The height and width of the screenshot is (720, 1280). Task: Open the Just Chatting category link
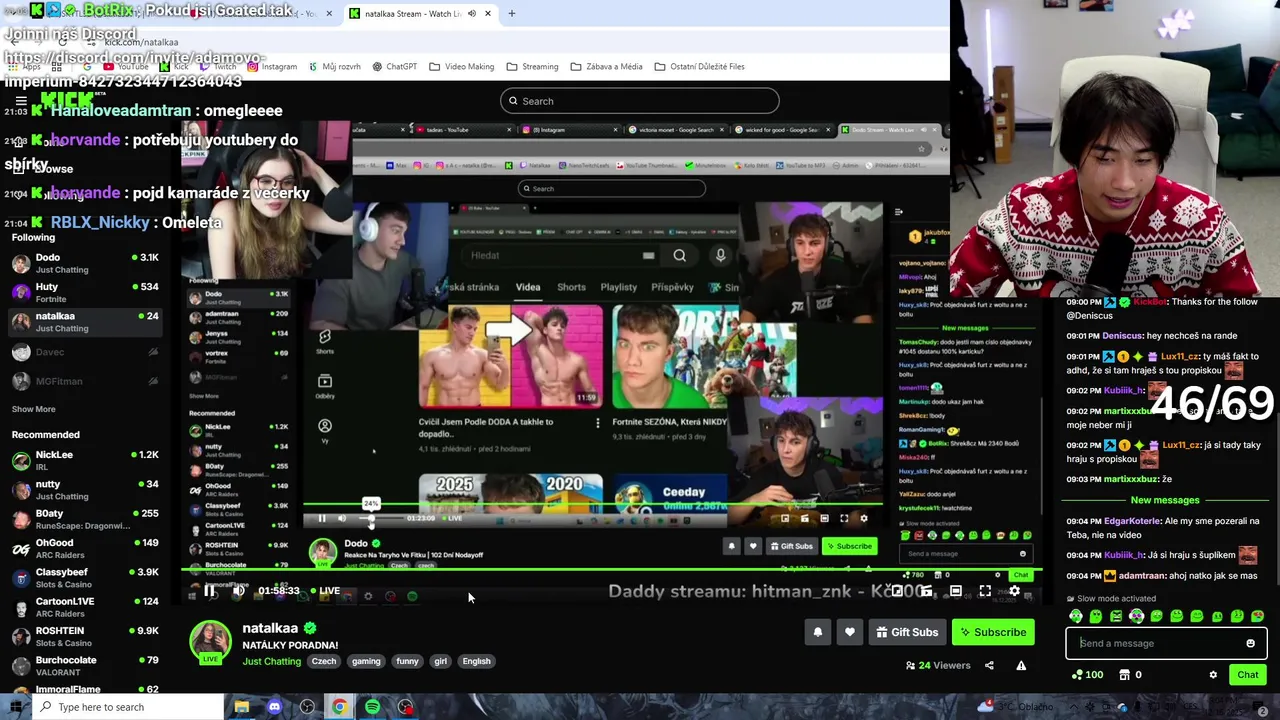[271, 661]
